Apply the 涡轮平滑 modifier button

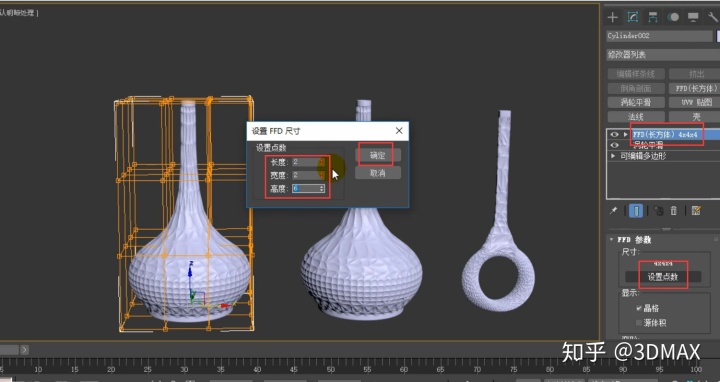tap(636, 102)
